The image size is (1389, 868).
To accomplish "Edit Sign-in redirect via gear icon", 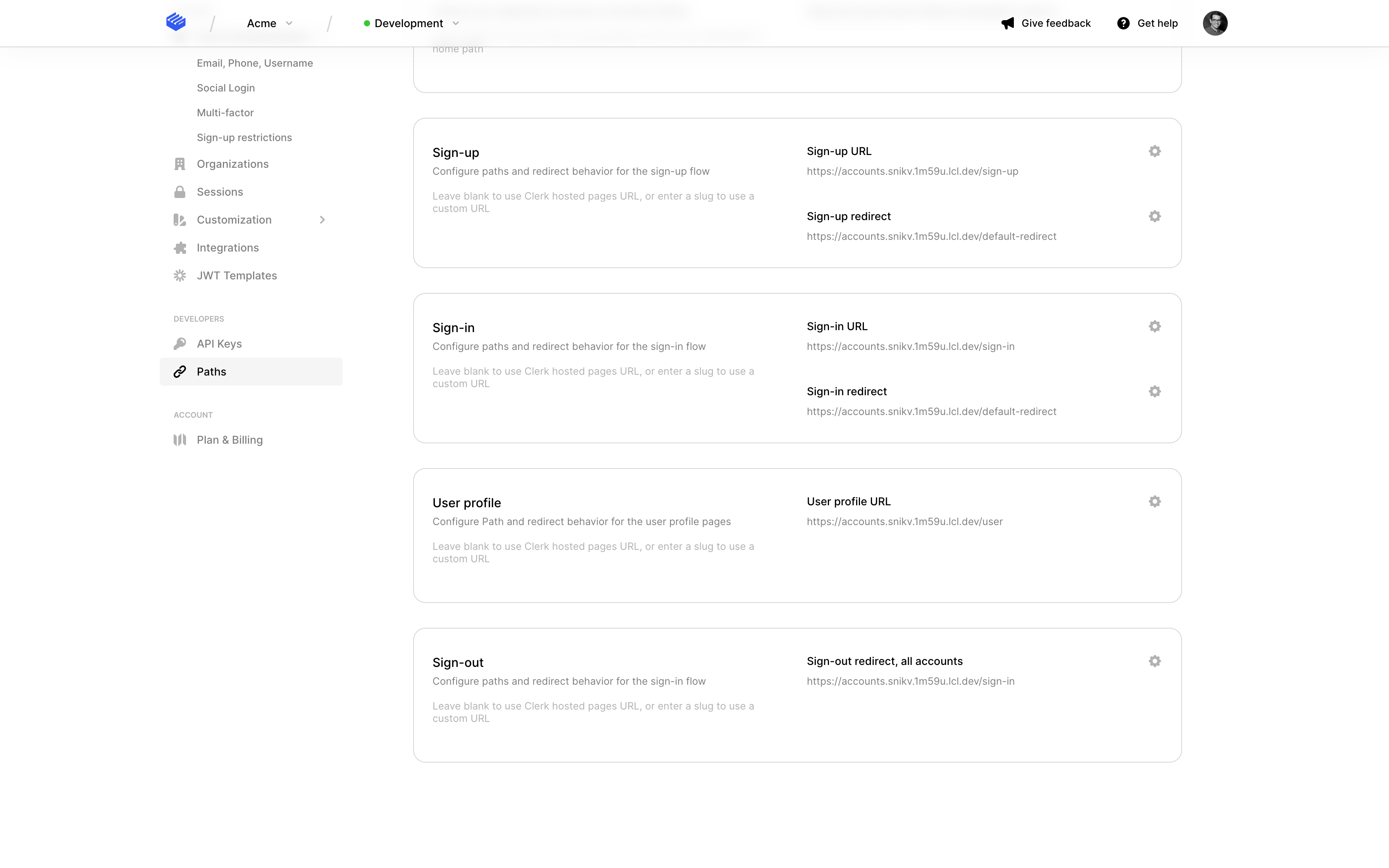I will pyautogui.click(x=1155, y=391).
